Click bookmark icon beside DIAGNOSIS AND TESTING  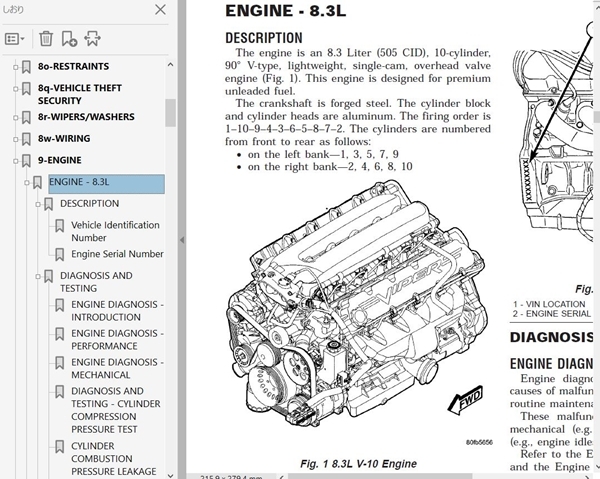[x=48, y=276]
